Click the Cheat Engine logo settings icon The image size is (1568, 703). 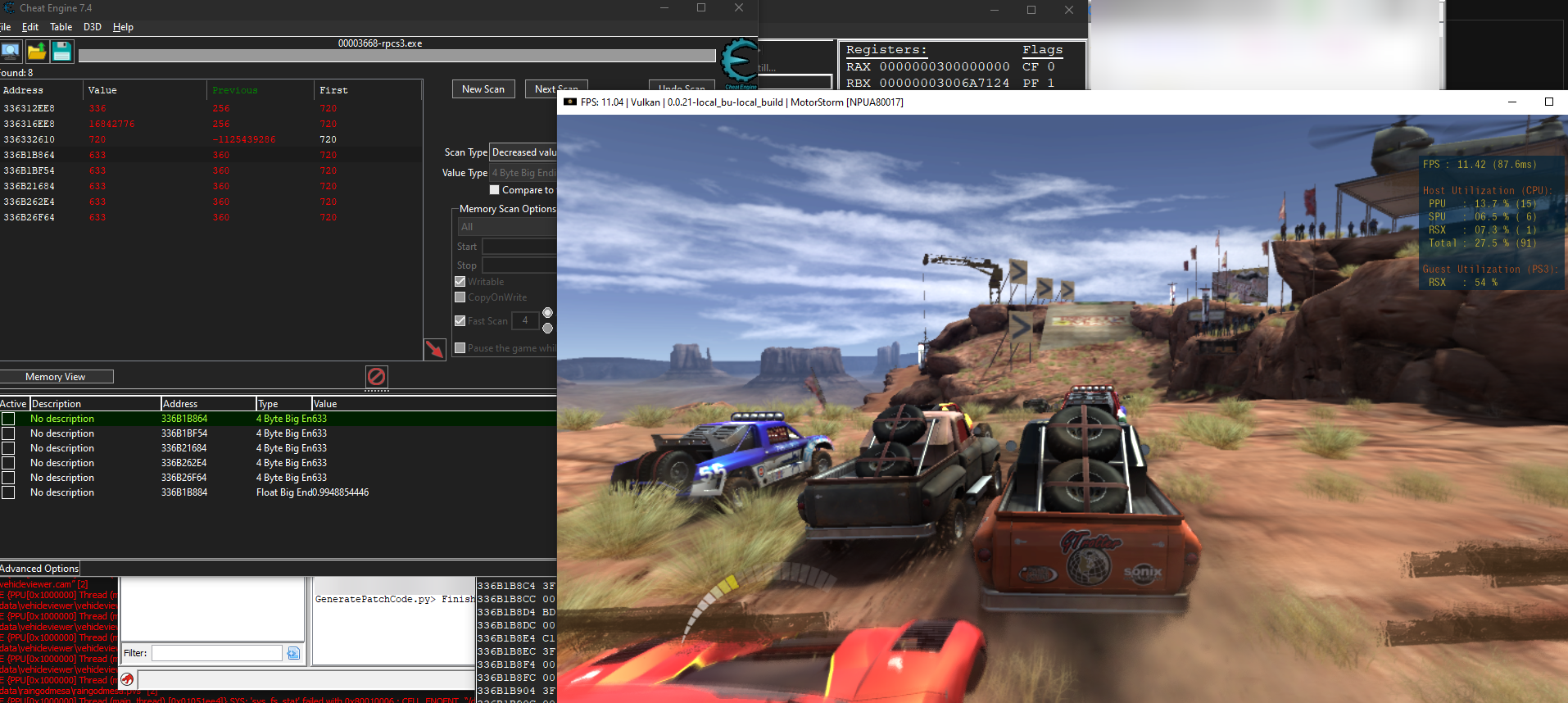point(739,62)
